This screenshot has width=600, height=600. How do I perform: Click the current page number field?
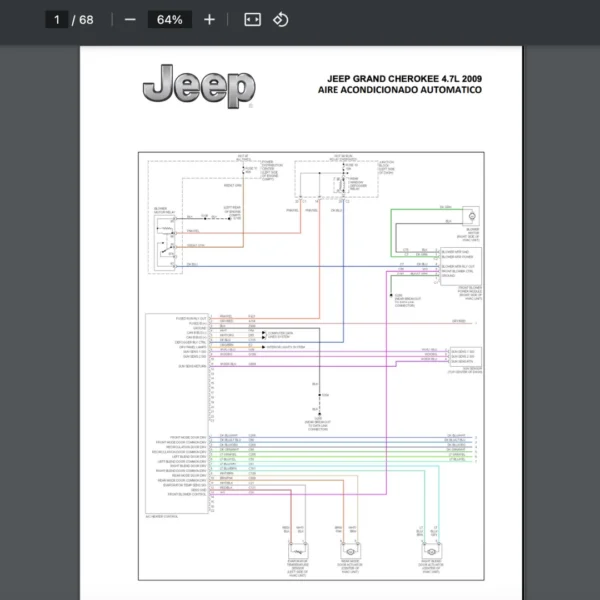(x=58, y=20)
